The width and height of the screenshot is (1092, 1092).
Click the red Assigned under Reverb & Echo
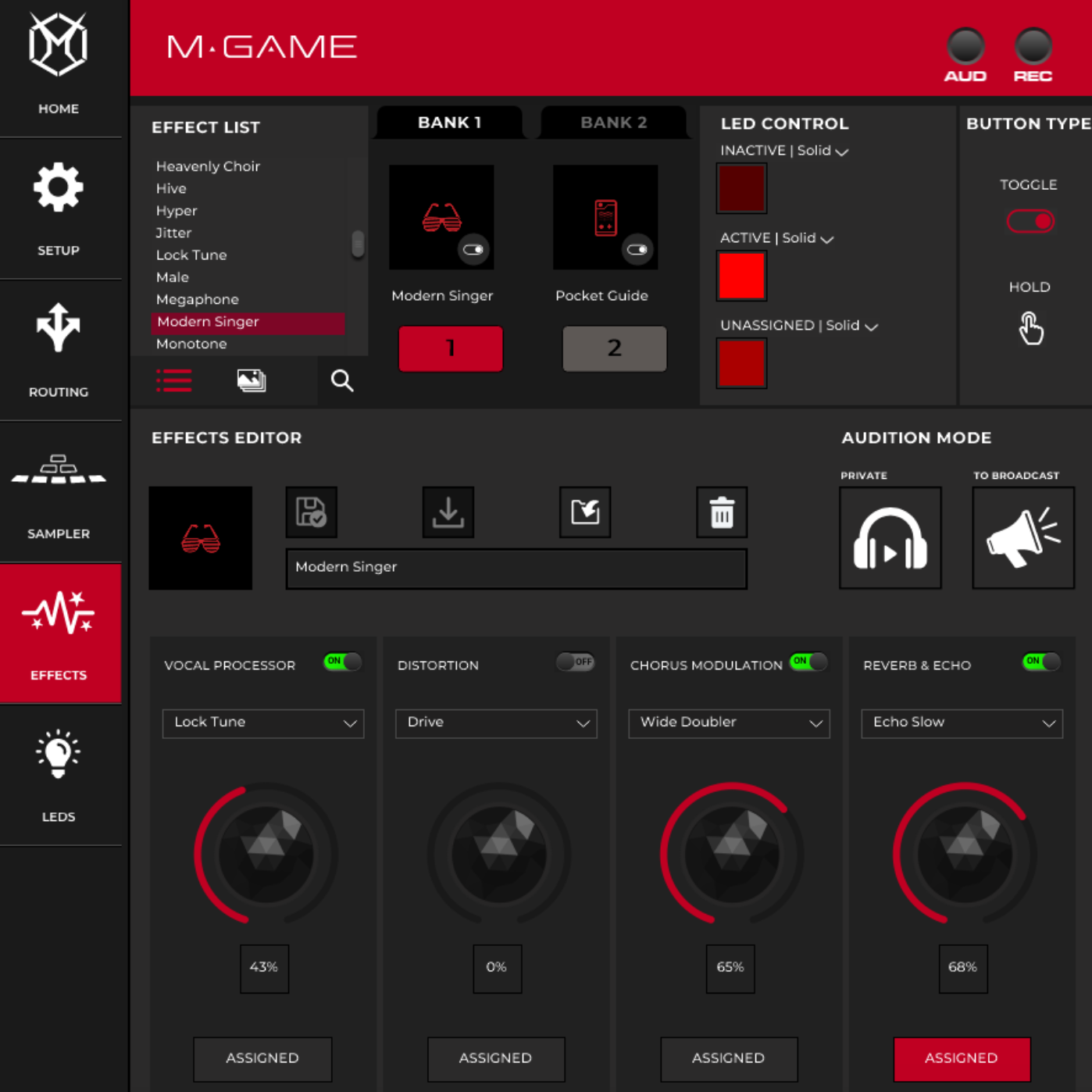(962, 1058)
